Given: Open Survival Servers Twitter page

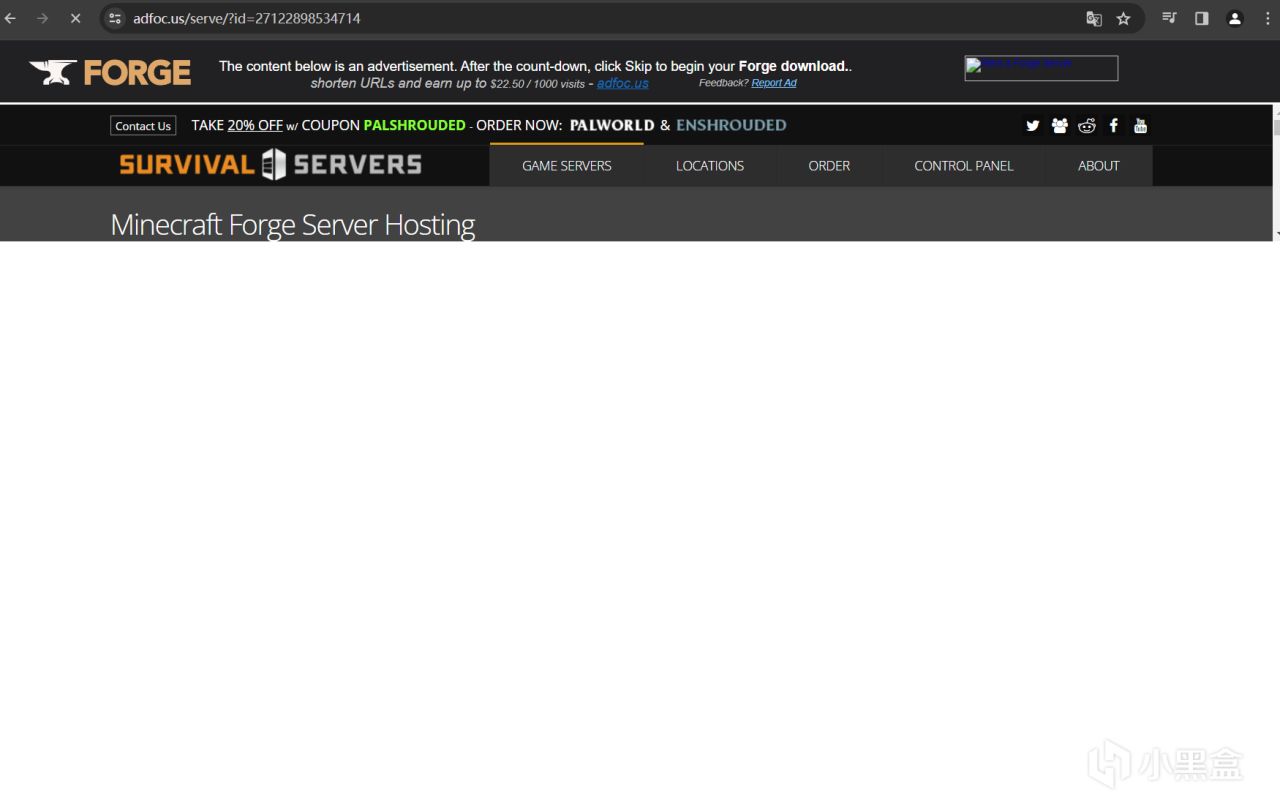Looking at the screenshot, I should 1033,126.
